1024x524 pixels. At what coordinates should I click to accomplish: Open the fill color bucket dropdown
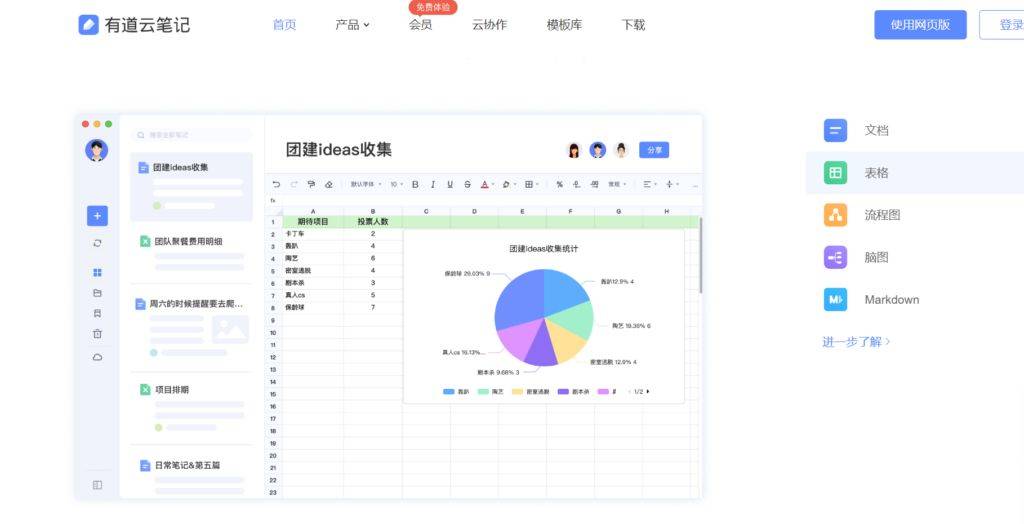507,185
